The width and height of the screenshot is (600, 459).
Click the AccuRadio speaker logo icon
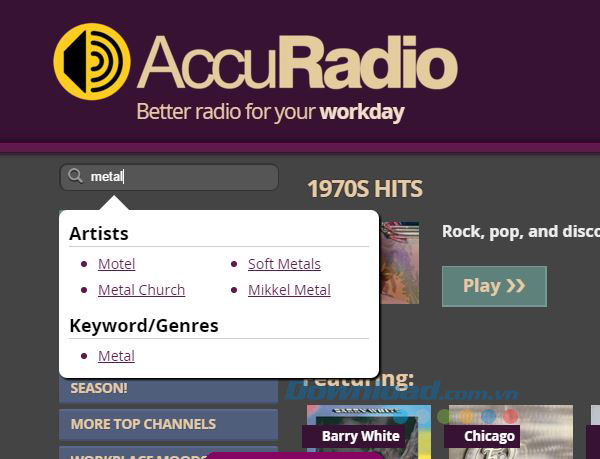click(x=92, y=62)
